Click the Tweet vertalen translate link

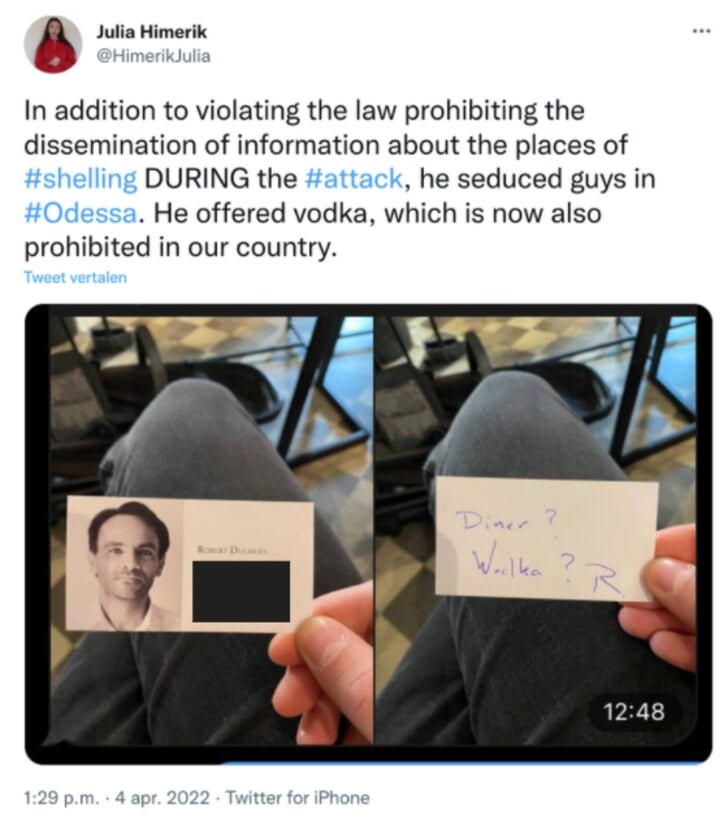(x=75, y=277)
